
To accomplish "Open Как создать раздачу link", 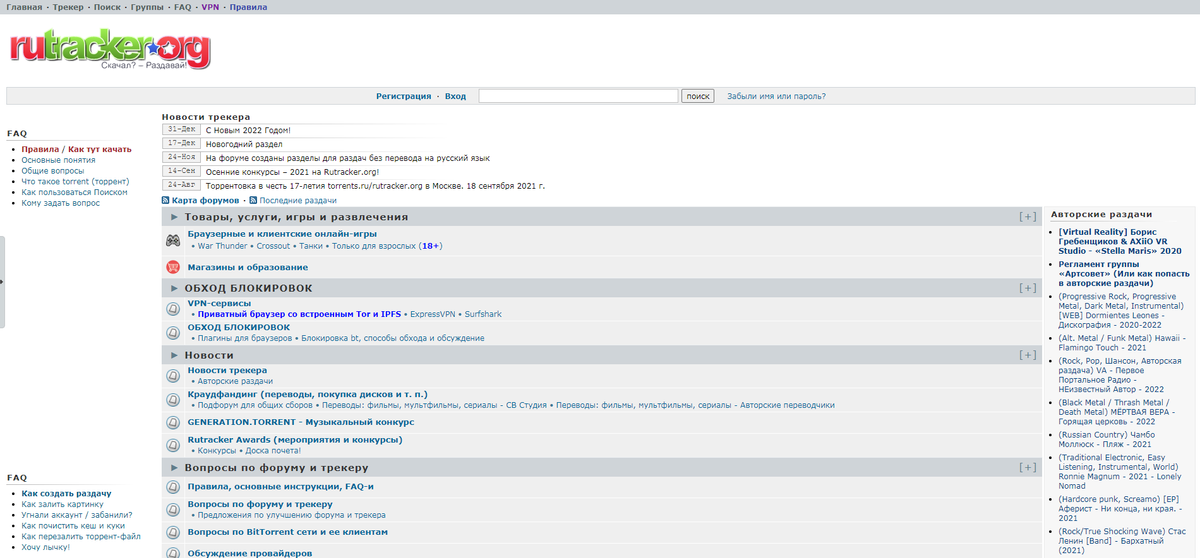I will pyautogui.click(x=66, y=493).
